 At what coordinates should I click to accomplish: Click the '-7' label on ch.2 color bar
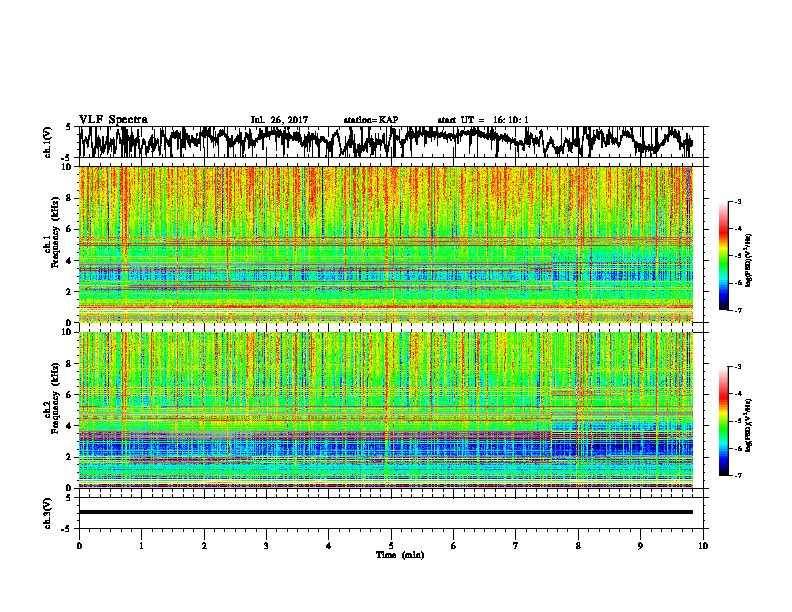[737, 476]
